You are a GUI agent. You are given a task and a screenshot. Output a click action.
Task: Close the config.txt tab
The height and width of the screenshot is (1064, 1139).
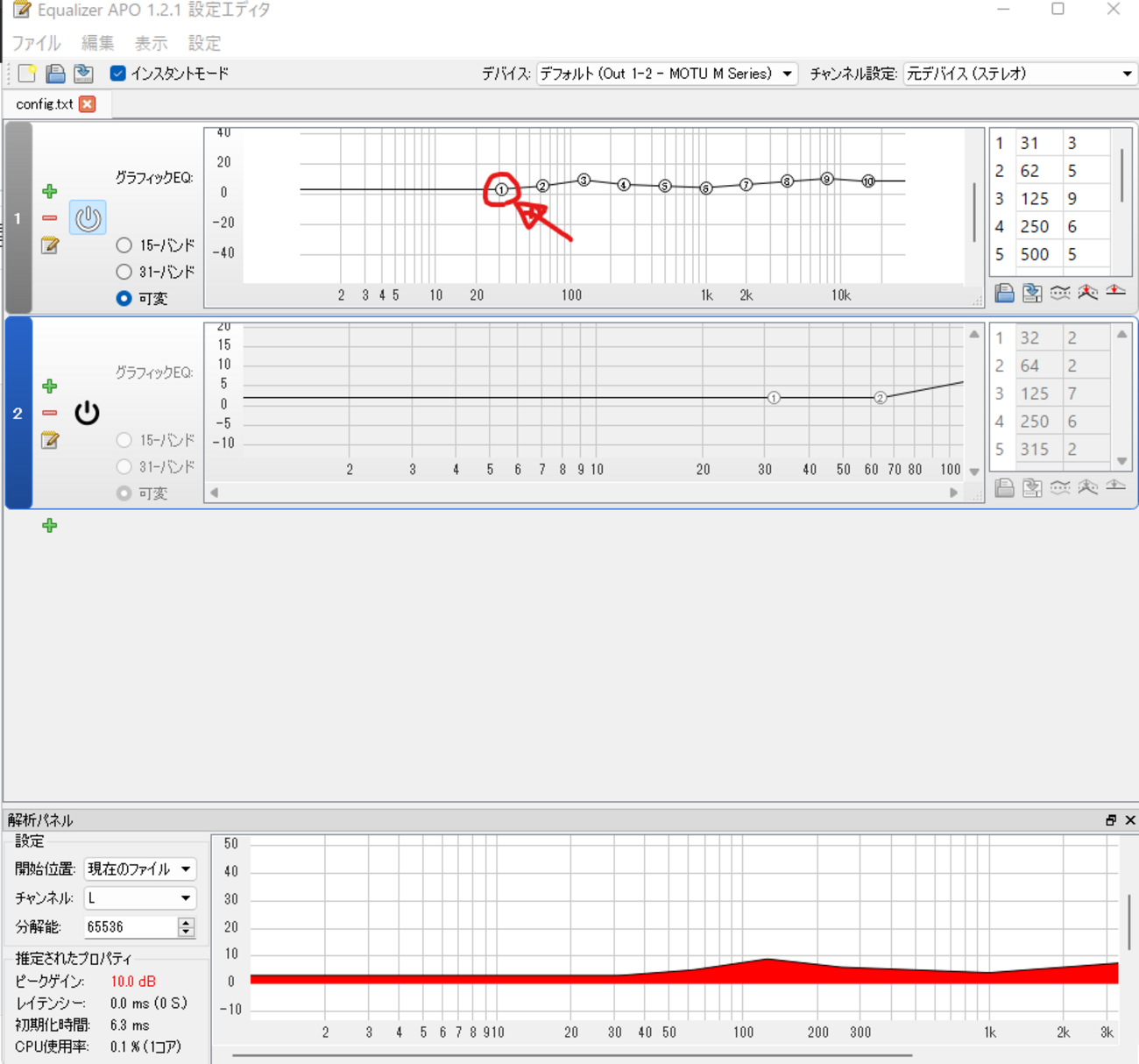click(87, 103)
